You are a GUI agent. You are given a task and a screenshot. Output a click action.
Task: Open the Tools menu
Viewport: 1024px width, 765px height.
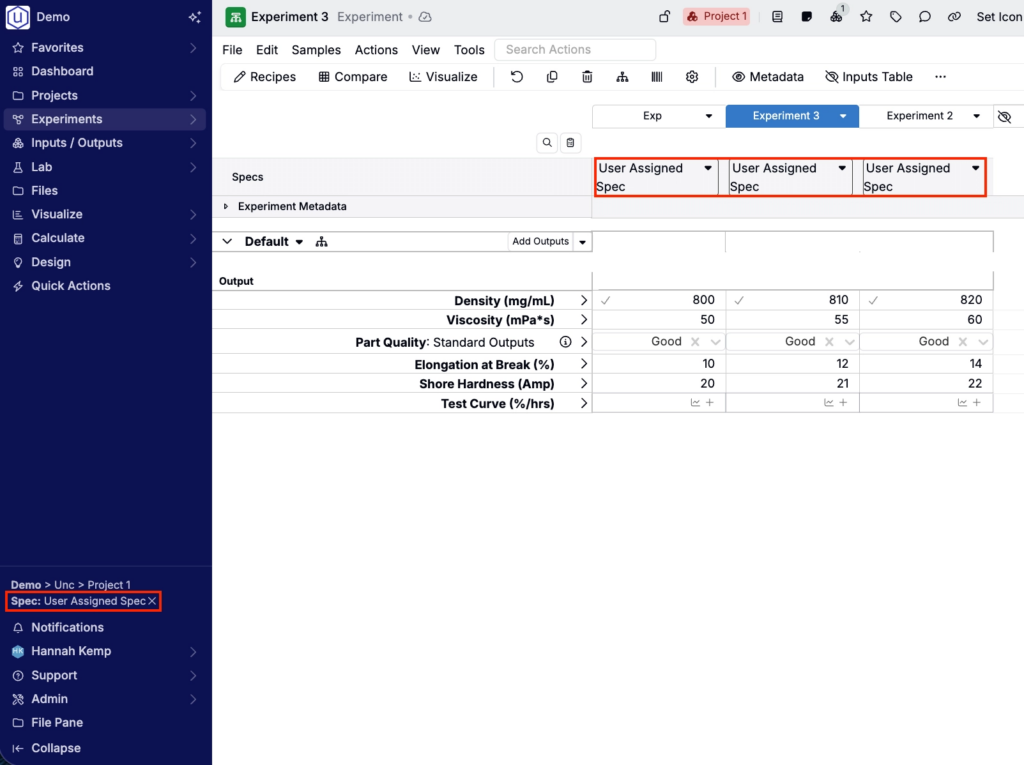coord(469,50)
